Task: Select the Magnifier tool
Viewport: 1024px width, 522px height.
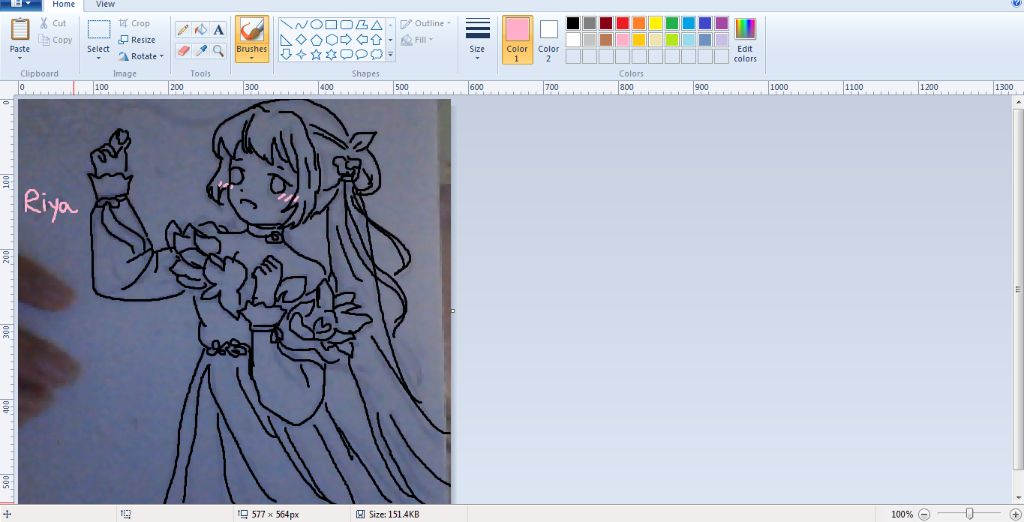Action: (x=218, y=50)
